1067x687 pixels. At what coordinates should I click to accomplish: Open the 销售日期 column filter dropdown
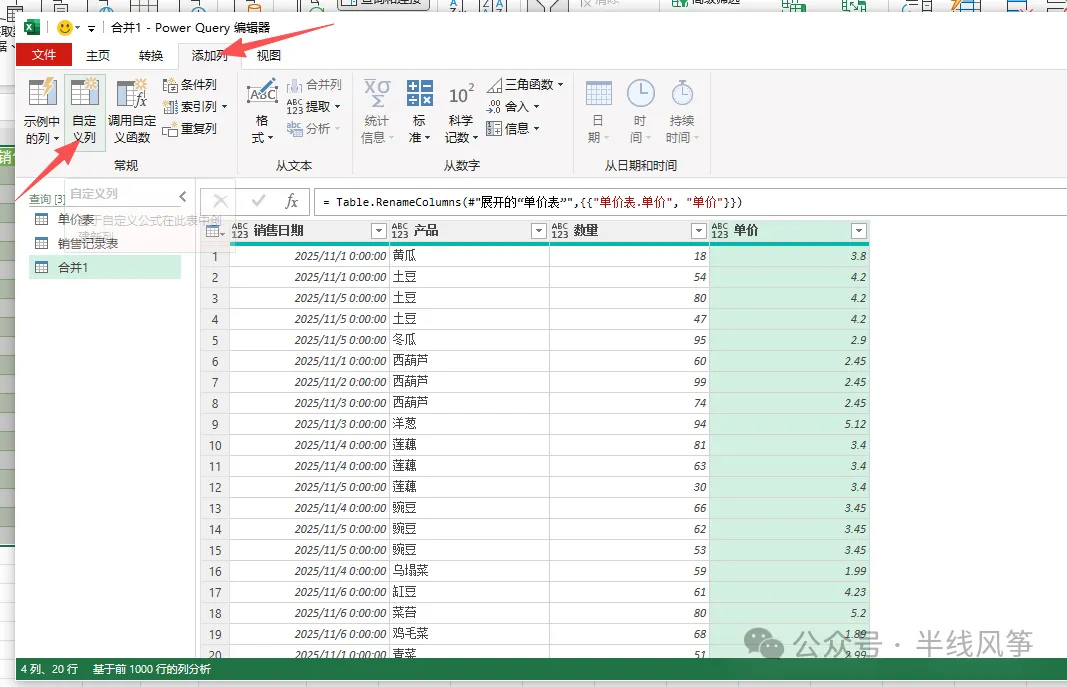pyautogui.click(x=379, y=231)
